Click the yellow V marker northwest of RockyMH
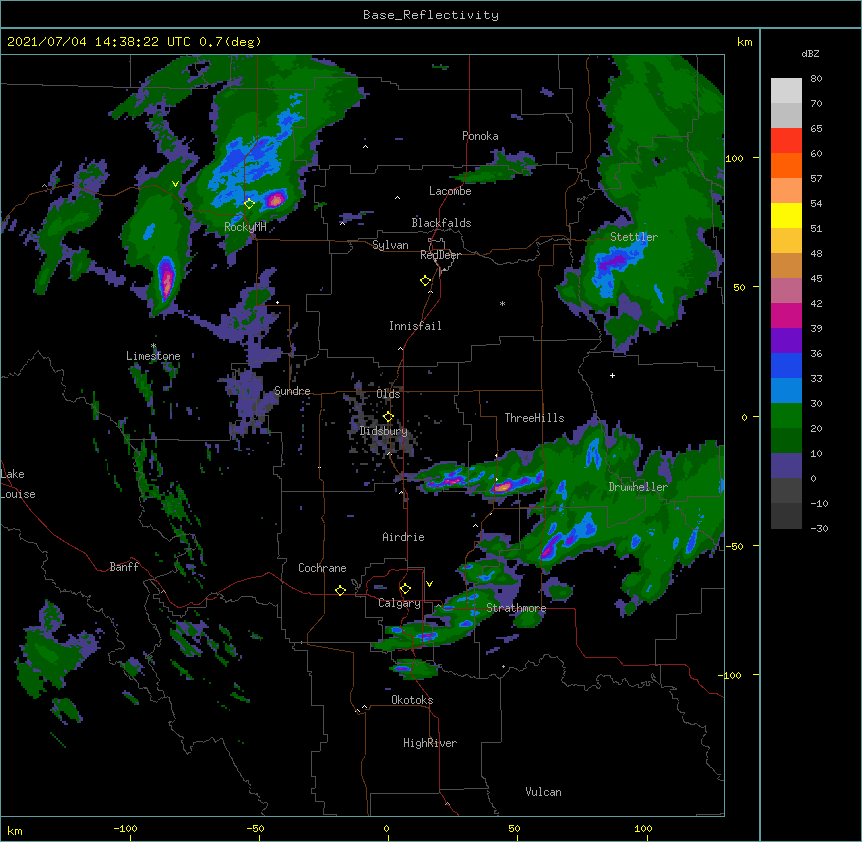 coord(175,184)
